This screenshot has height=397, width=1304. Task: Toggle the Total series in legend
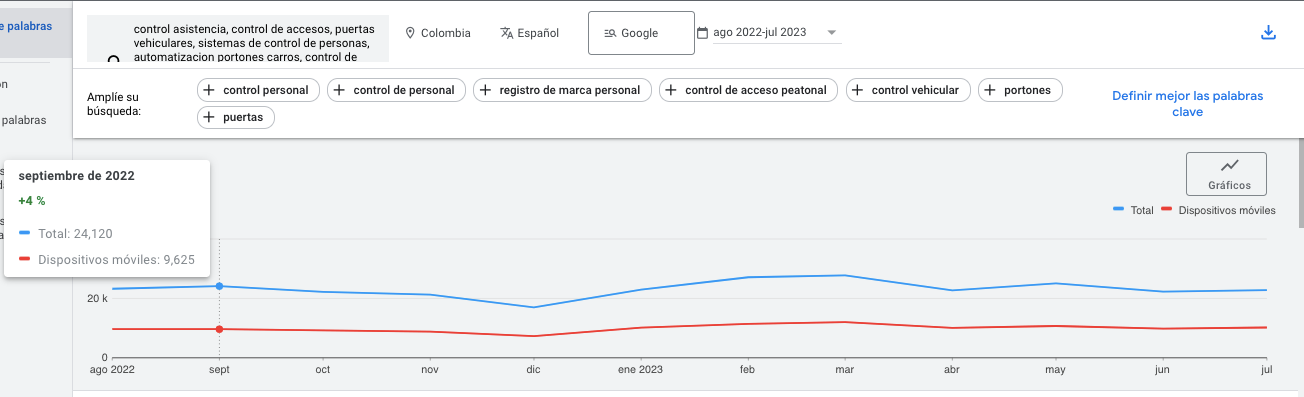point(1133,211)
